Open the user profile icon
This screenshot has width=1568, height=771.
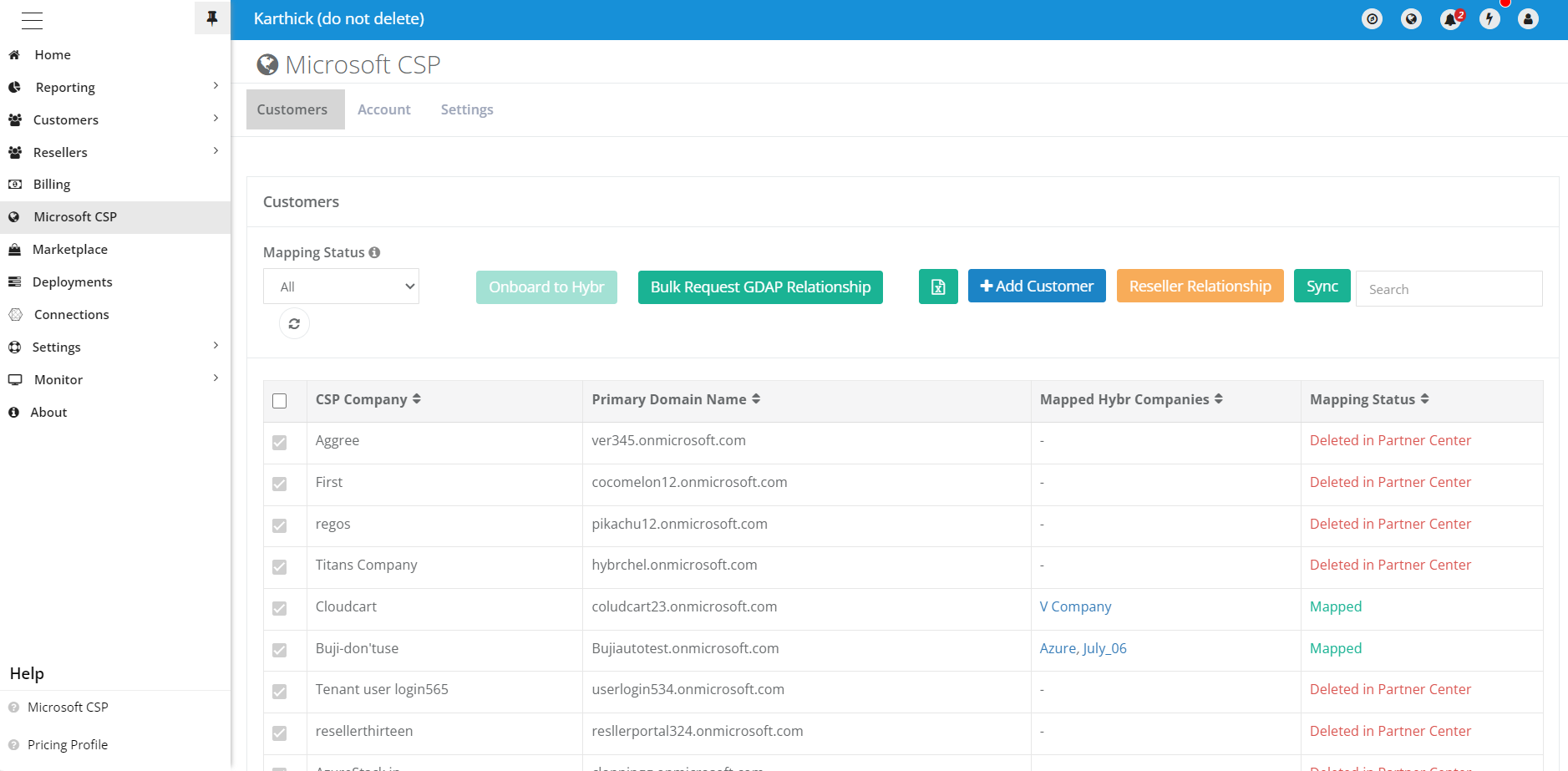1528,19
